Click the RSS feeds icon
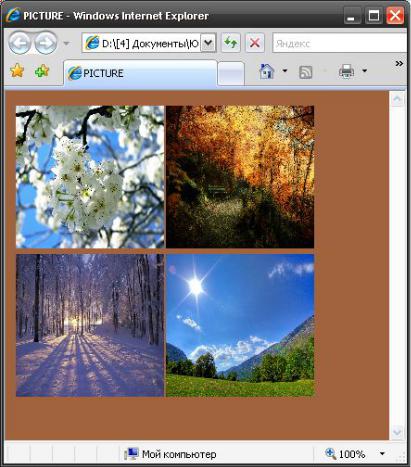 coord(306,72)
